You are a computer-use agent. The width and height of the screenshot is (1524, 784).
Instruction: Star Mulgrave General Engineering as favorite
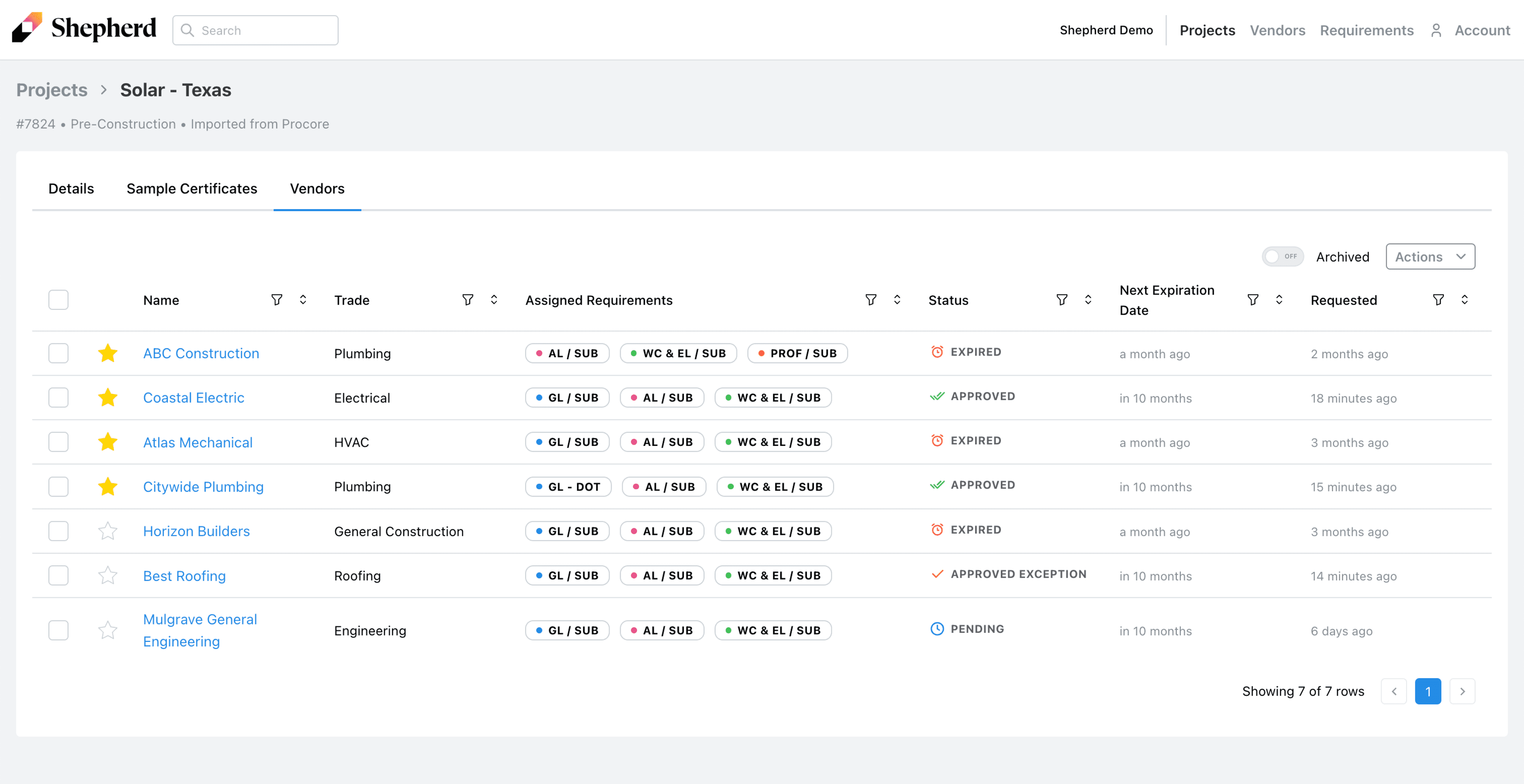coord(108,630)
